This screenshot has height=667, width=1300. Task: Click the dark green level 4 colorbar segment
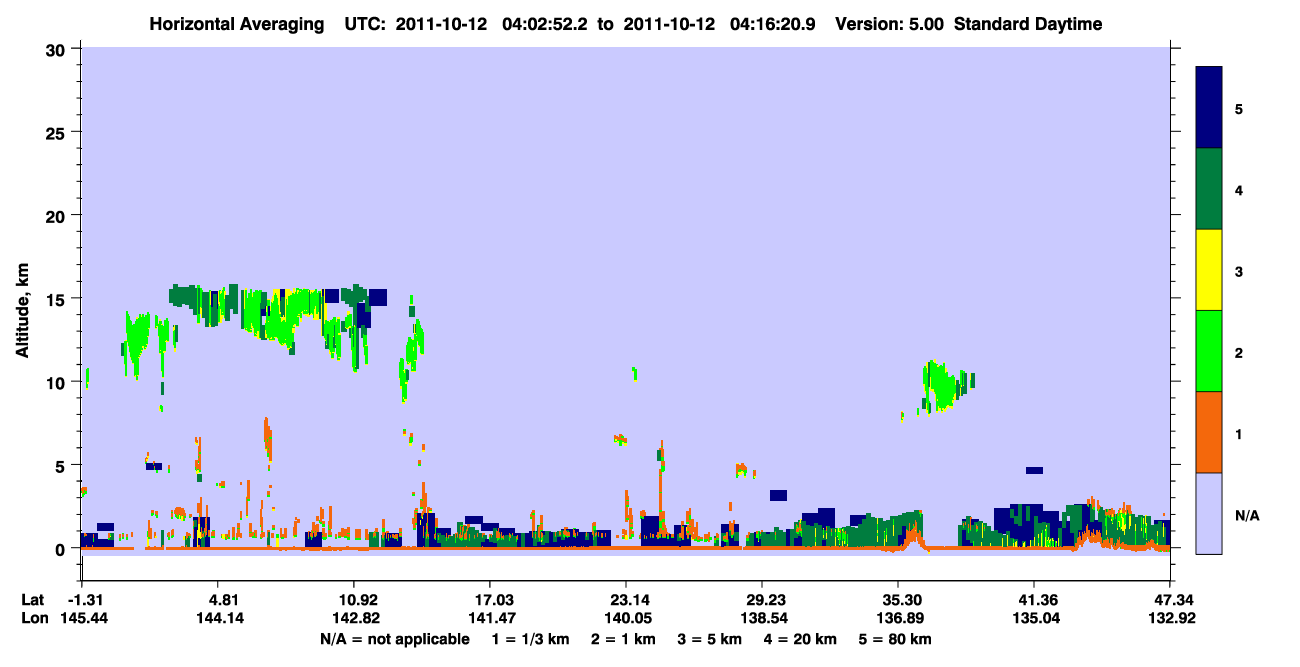point(1209,189)
